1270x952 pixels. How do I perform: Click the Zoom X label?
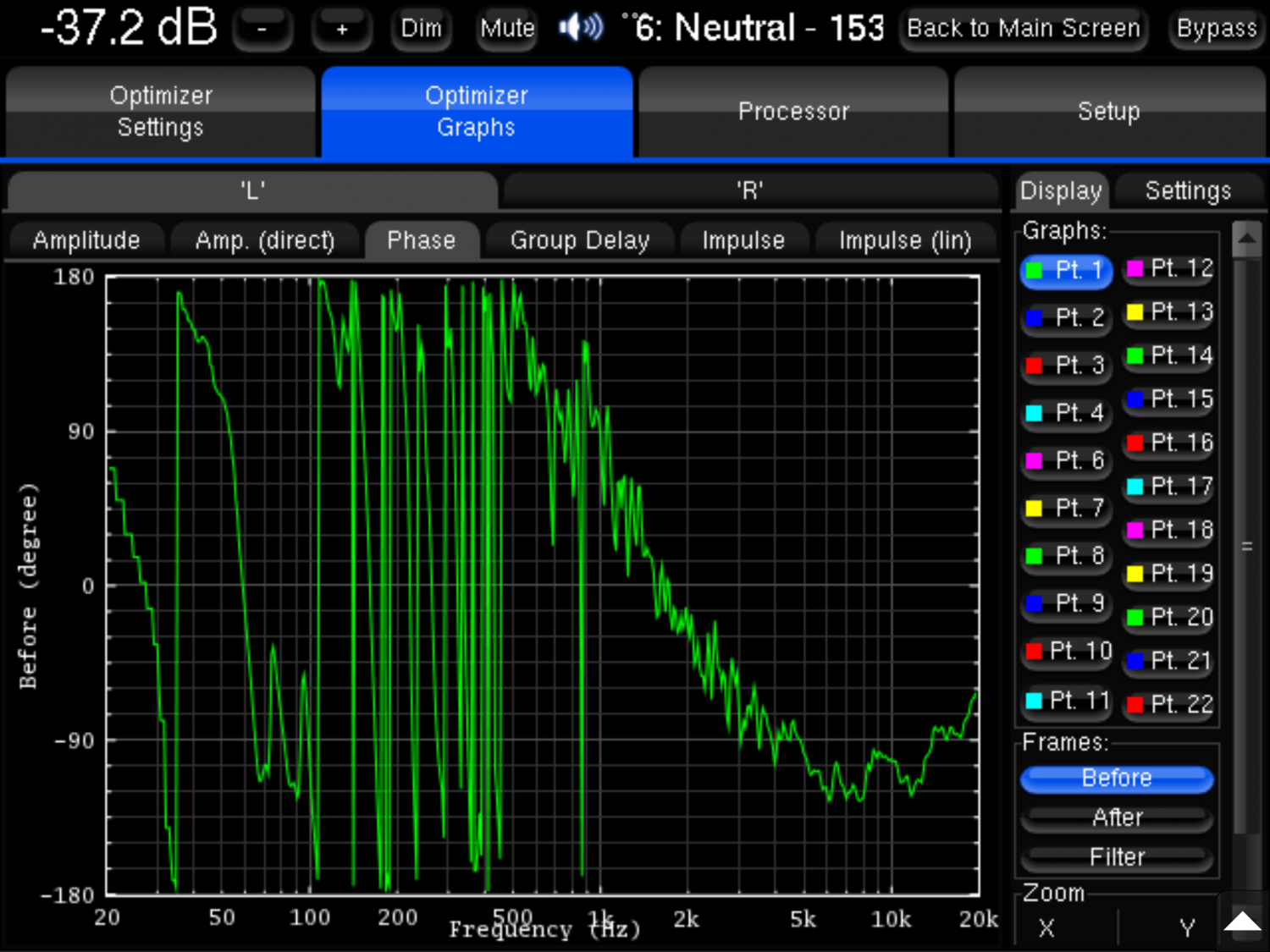(1046, 928)
